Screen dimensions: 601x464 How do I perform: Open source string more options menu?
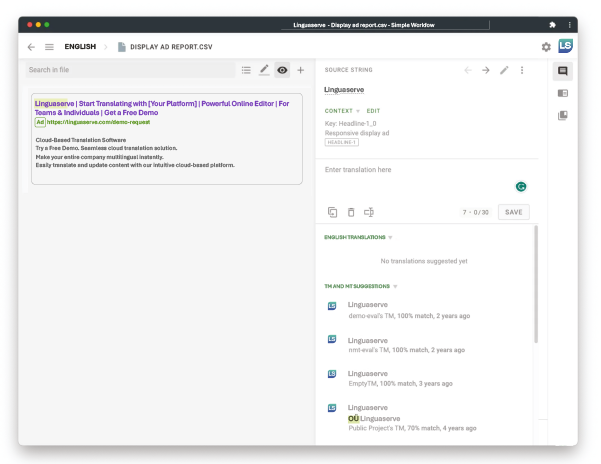[521, 70]
